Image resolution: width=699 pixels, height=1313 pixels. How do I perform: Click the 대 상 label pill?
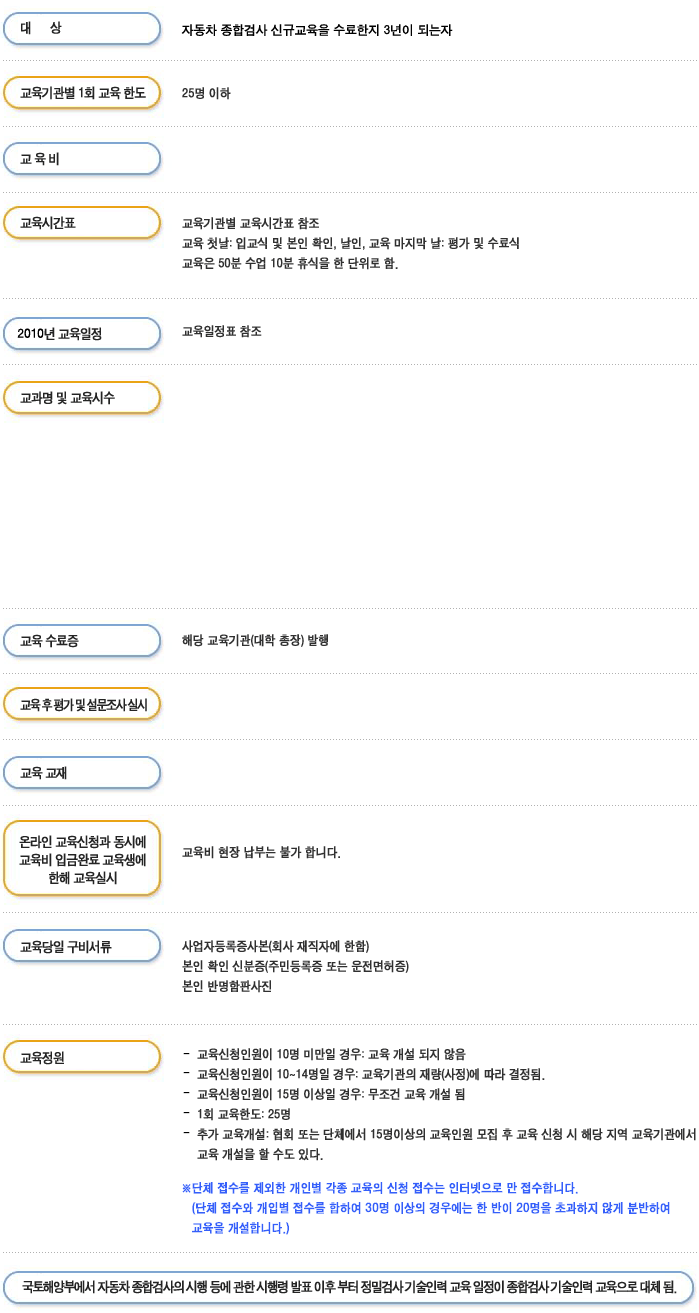[x=82, y=29]
